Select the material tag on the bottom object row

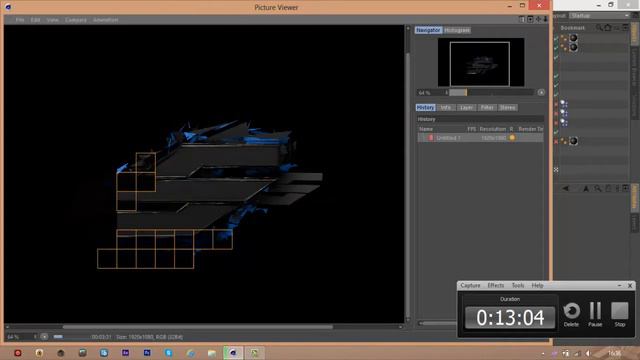(573, 141)
